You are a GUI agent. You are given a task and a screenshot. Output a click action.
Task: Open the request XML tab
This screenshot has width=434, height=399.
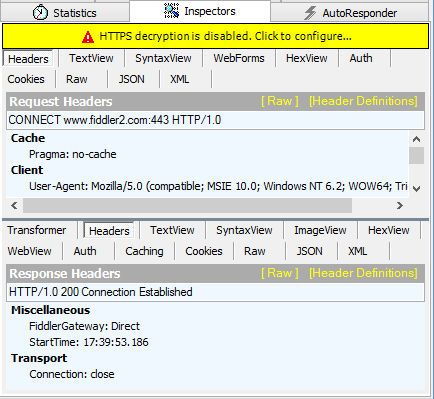tap(180, 79)
